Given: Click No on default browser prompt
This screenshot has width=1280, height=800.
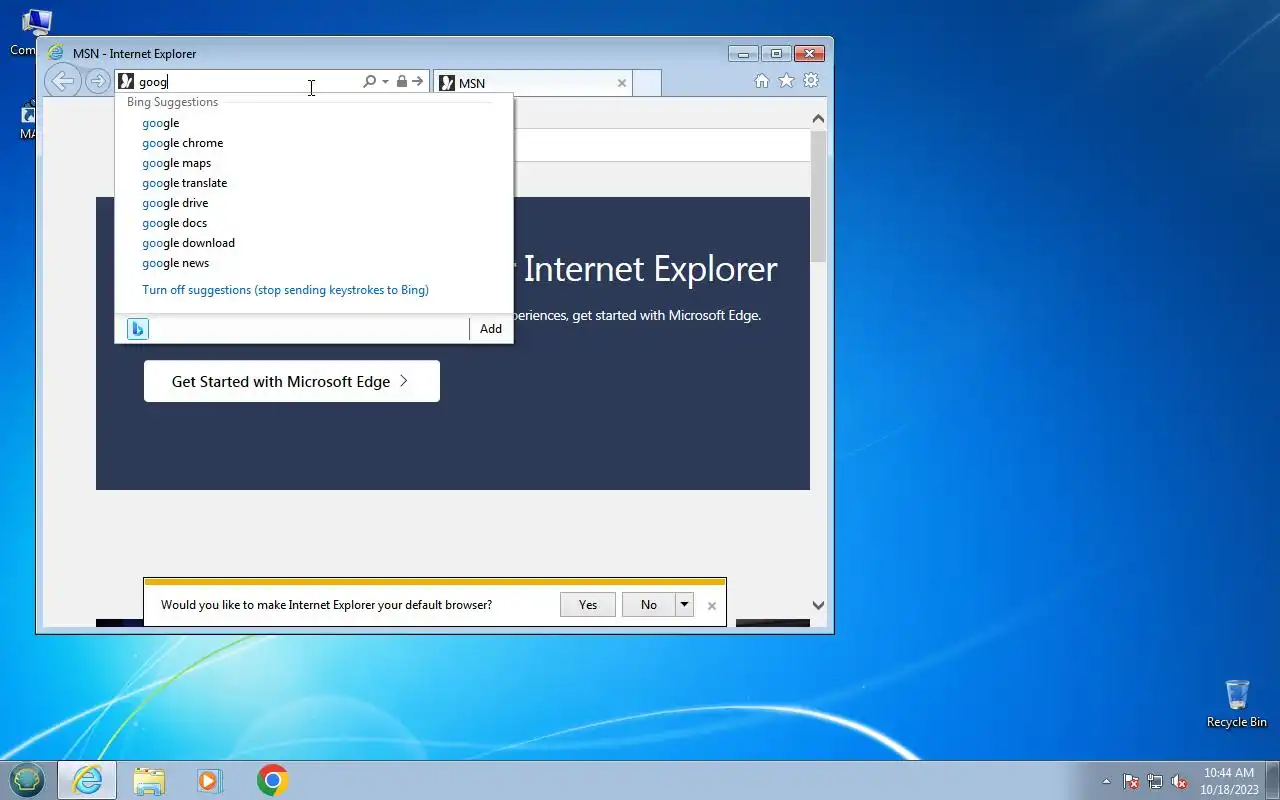Looking at the screenshot, I should coord(649,604).
